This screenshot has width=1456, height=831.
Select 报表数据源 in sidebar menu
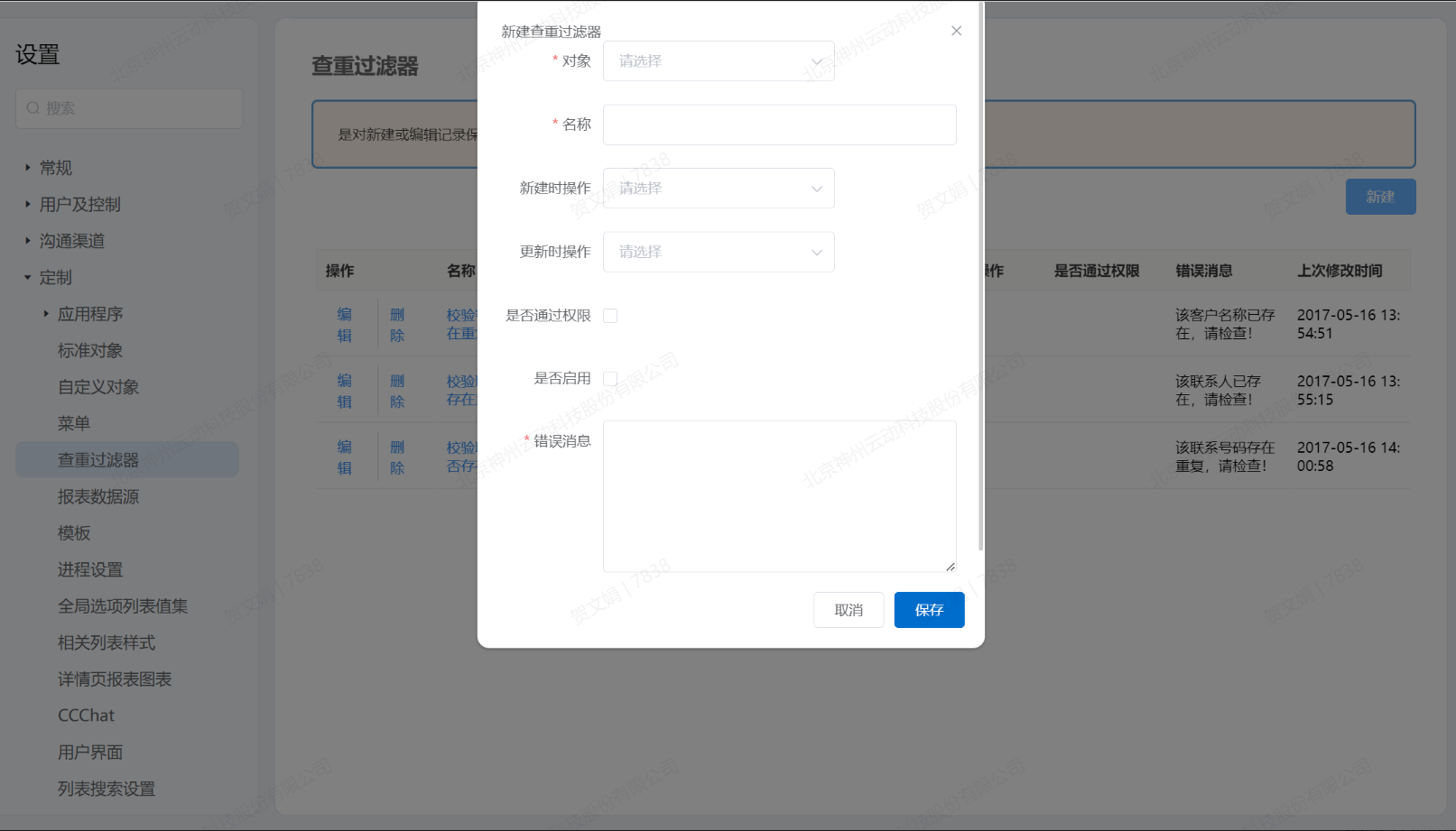[98, 497]
